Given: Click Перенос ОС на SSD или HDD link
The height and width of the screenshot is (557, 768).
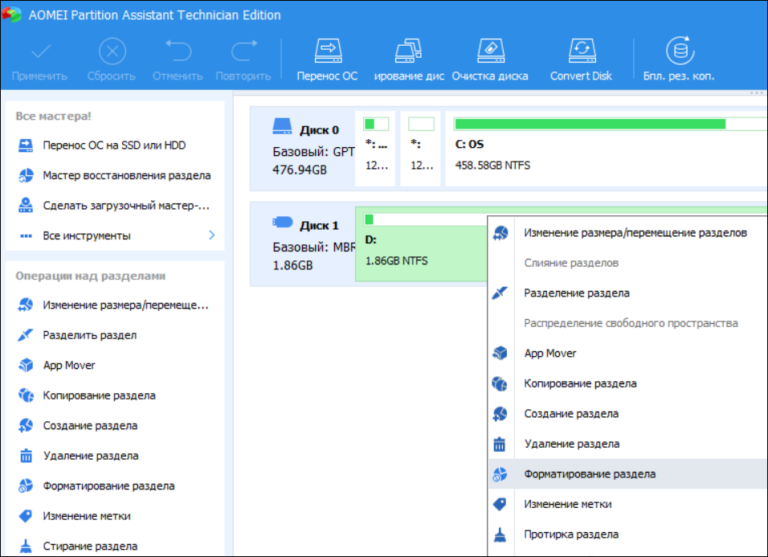Looking at the screenshot, I should tap(114, 145).
